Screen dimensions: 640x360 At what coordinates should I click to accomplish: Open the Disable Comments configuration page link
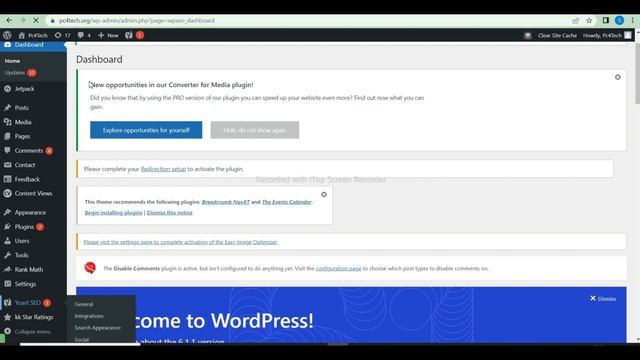338,269
